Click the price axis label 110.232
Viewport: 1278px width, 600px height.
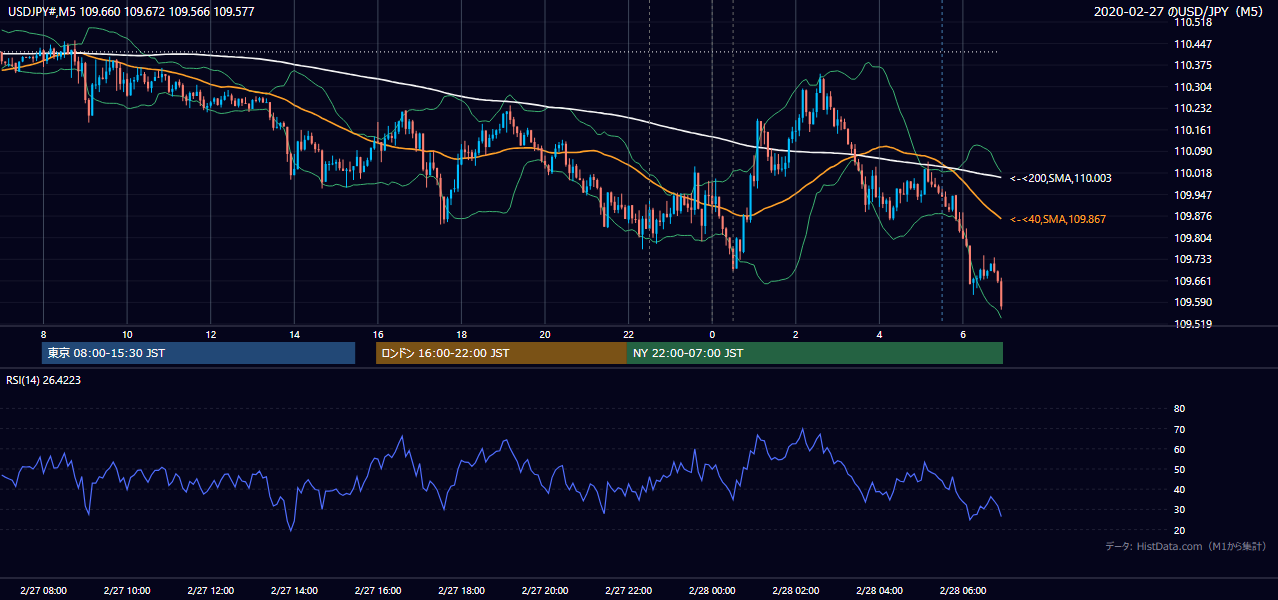[x=1193, y=108]
